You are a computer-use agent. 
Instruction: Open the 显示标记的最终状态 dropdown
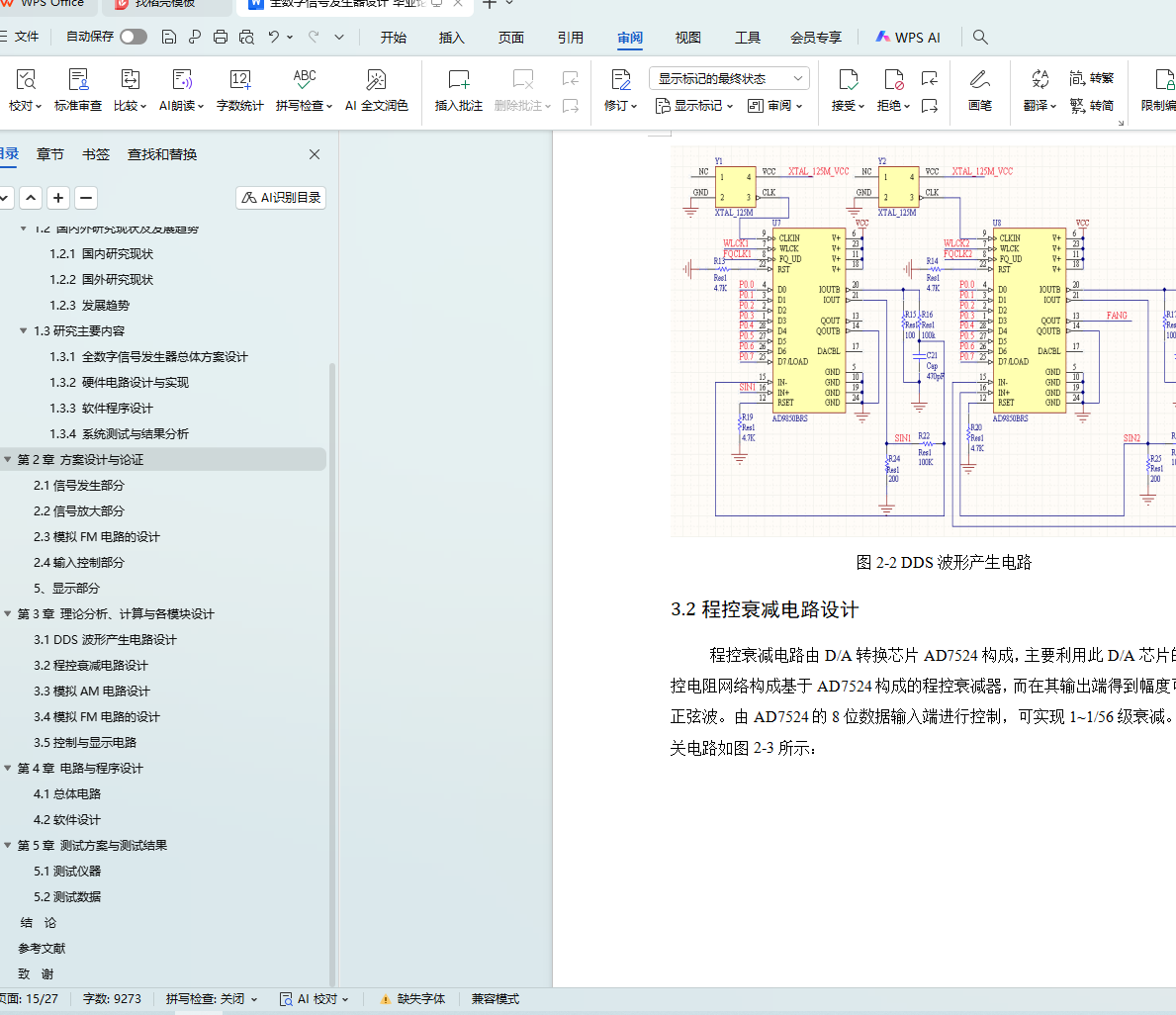[x=729, y=78]
